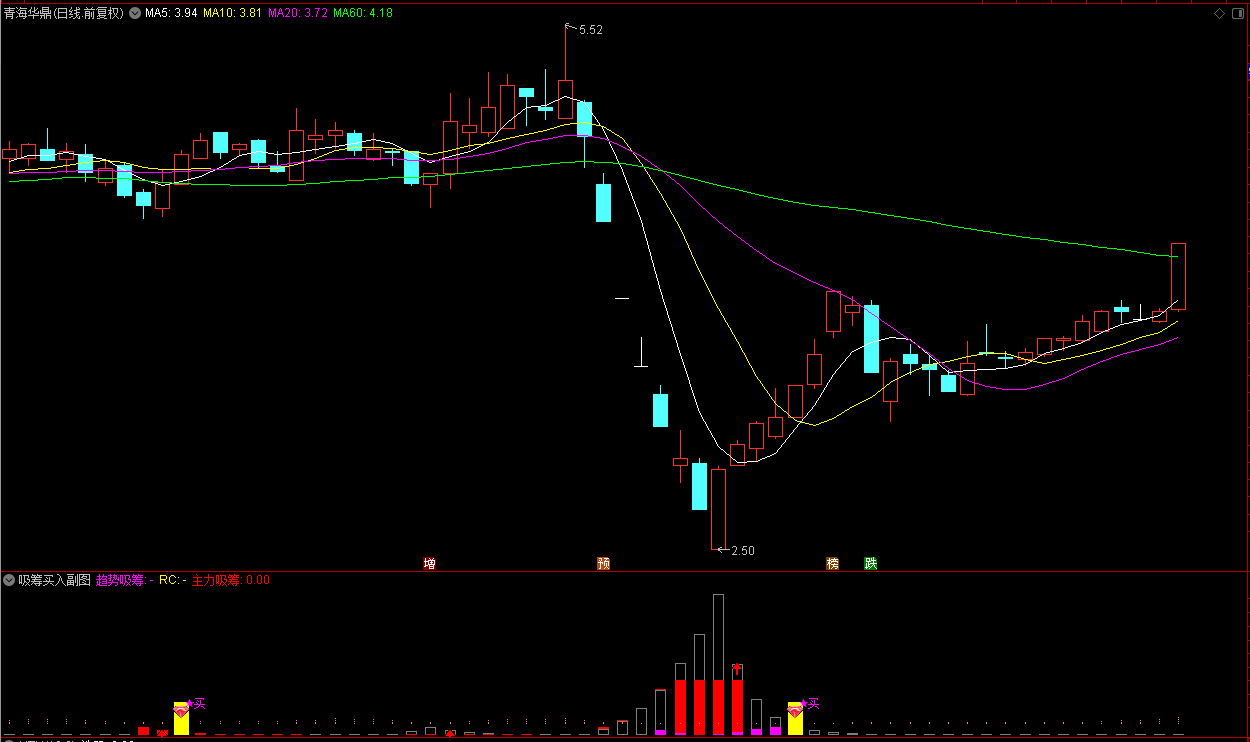Screen dimensions: 1250x742
Task: Click the first 买 signal on the left
Action: (199, 704)
